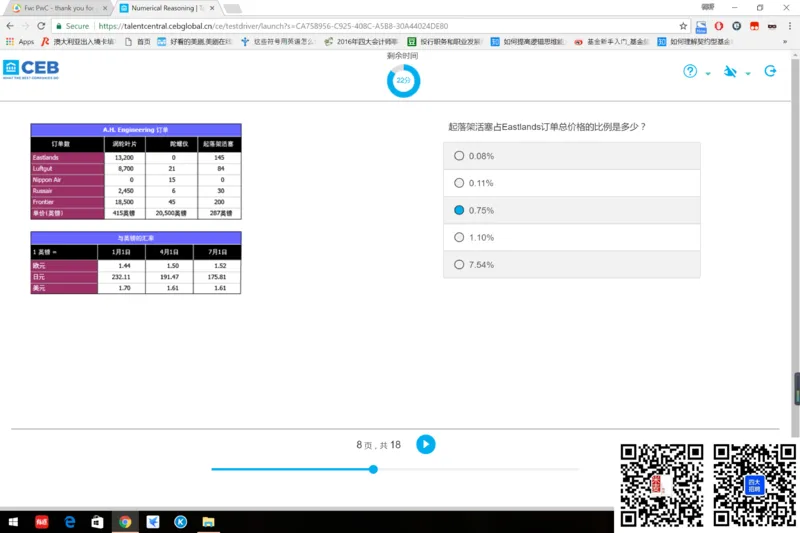Open File Explorer from taskbar

tap(208, 522)
